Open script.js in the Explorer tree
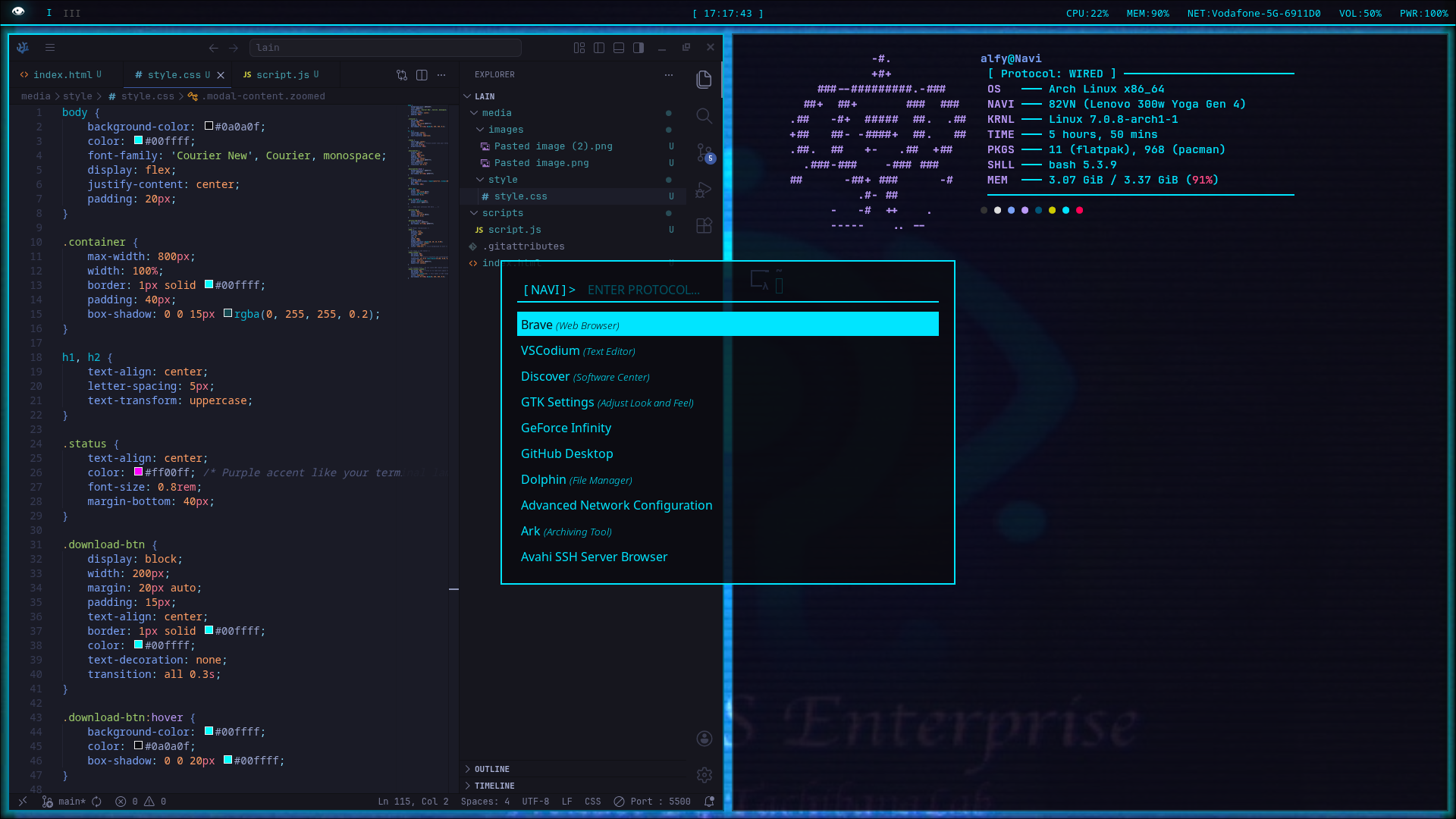 point(574,230)
